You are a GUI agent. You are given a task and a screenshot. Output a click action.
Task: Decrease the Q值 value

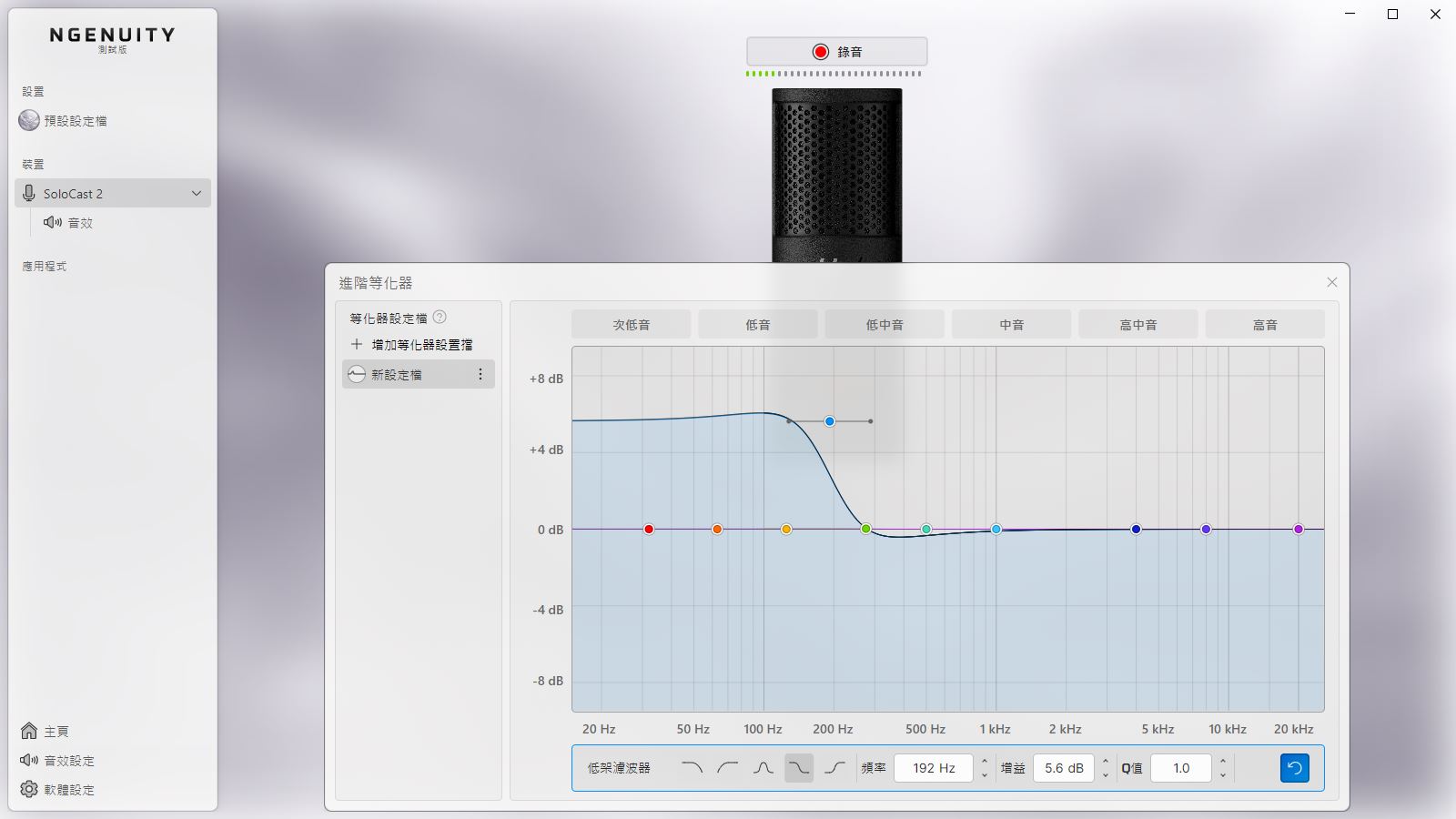click(1223, 775)
